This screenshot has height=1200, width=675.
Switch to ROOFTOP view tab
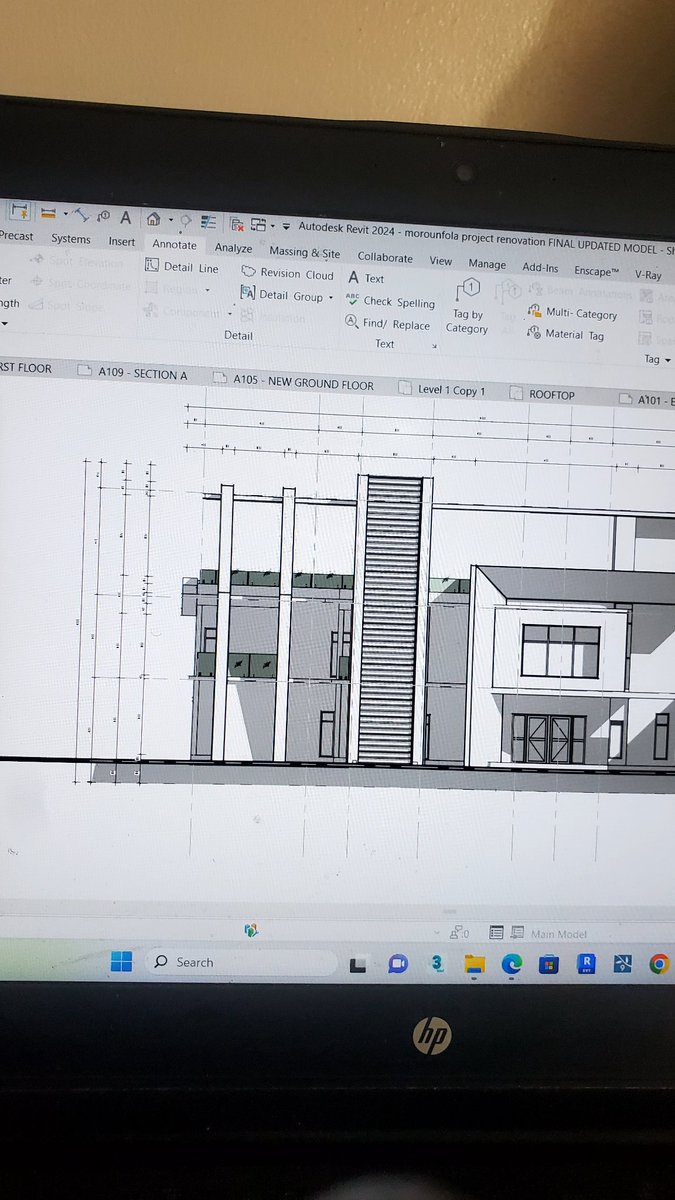pos(543,395)
